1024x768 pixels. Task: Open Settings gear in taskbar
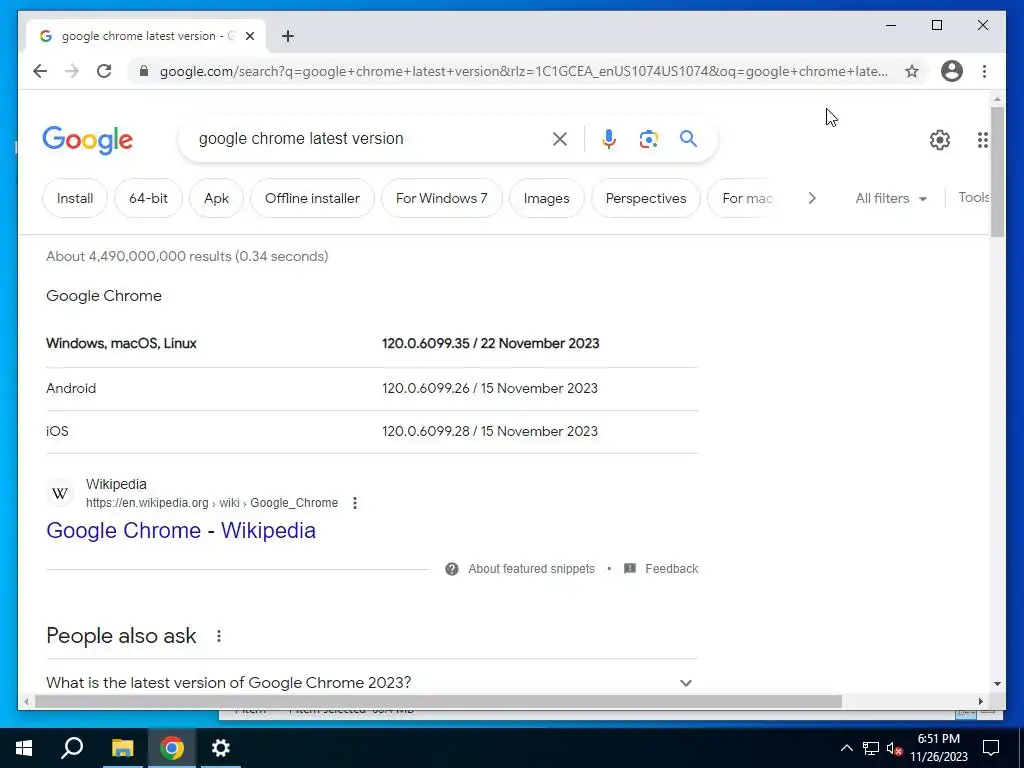pos(221,748)
